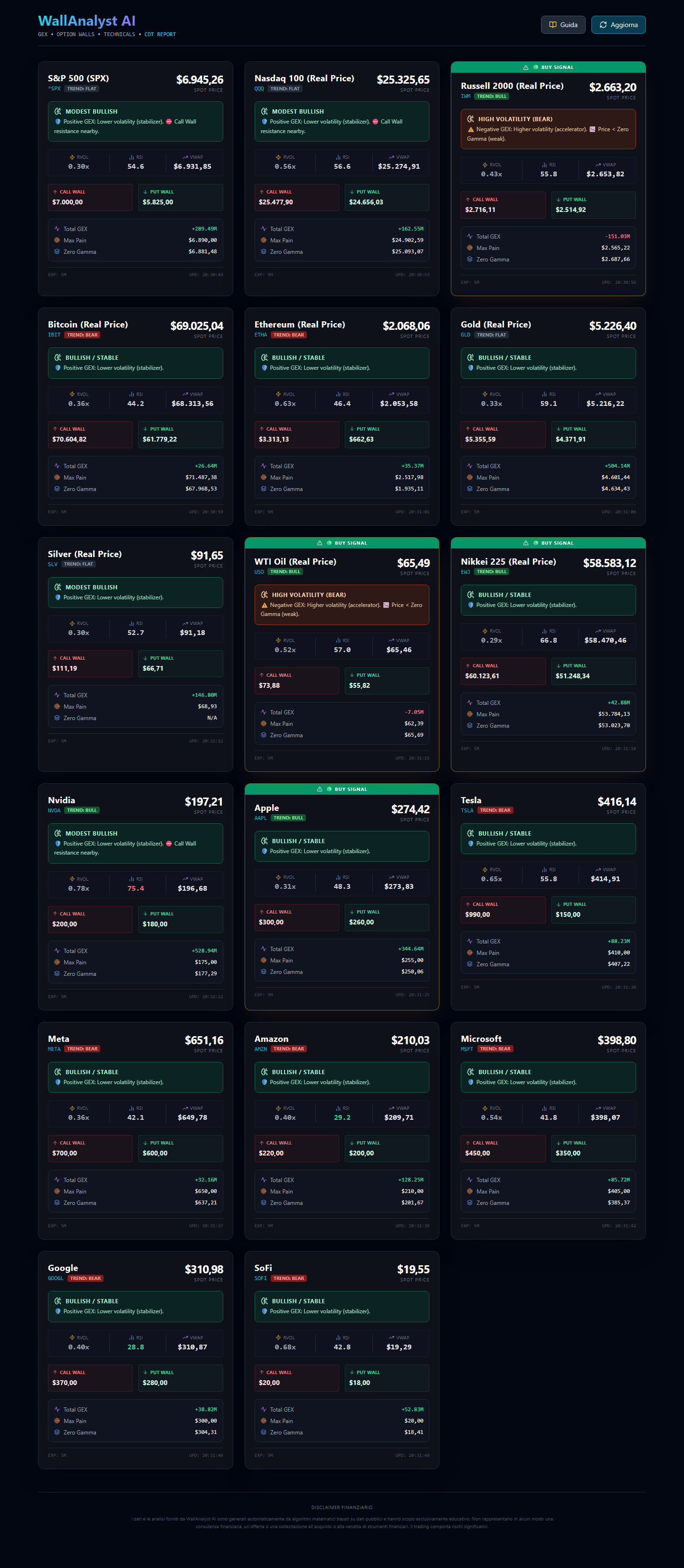
Task: Click the shield icon in Ethereum signal box
Action: 264,368
